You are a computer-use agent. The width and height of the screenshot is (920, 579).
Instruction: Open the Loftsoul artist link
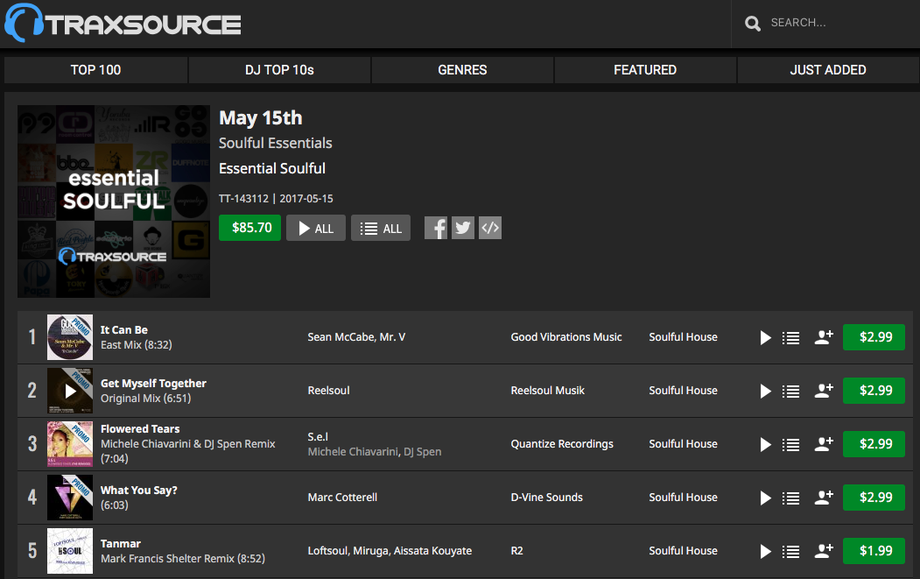327,551
